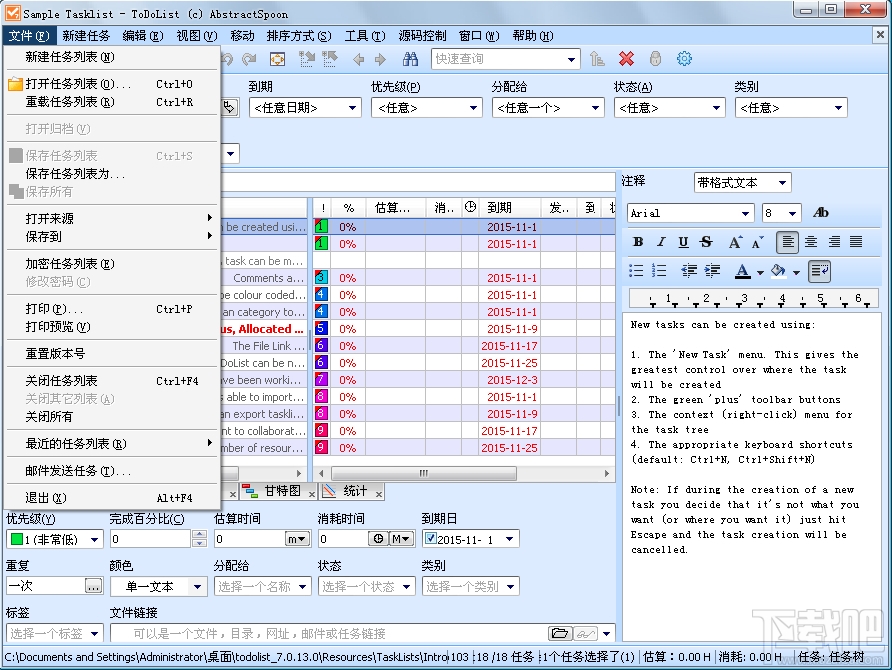Image resolution: width=892 pixels, height=670 pixels.
Task: Click the Ab font style icon
Action: (x=820, y=213)
